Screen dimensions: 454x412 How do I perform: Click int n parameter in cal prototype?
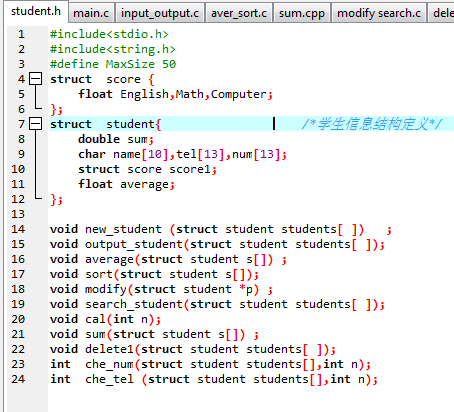[x=130, y=319]
